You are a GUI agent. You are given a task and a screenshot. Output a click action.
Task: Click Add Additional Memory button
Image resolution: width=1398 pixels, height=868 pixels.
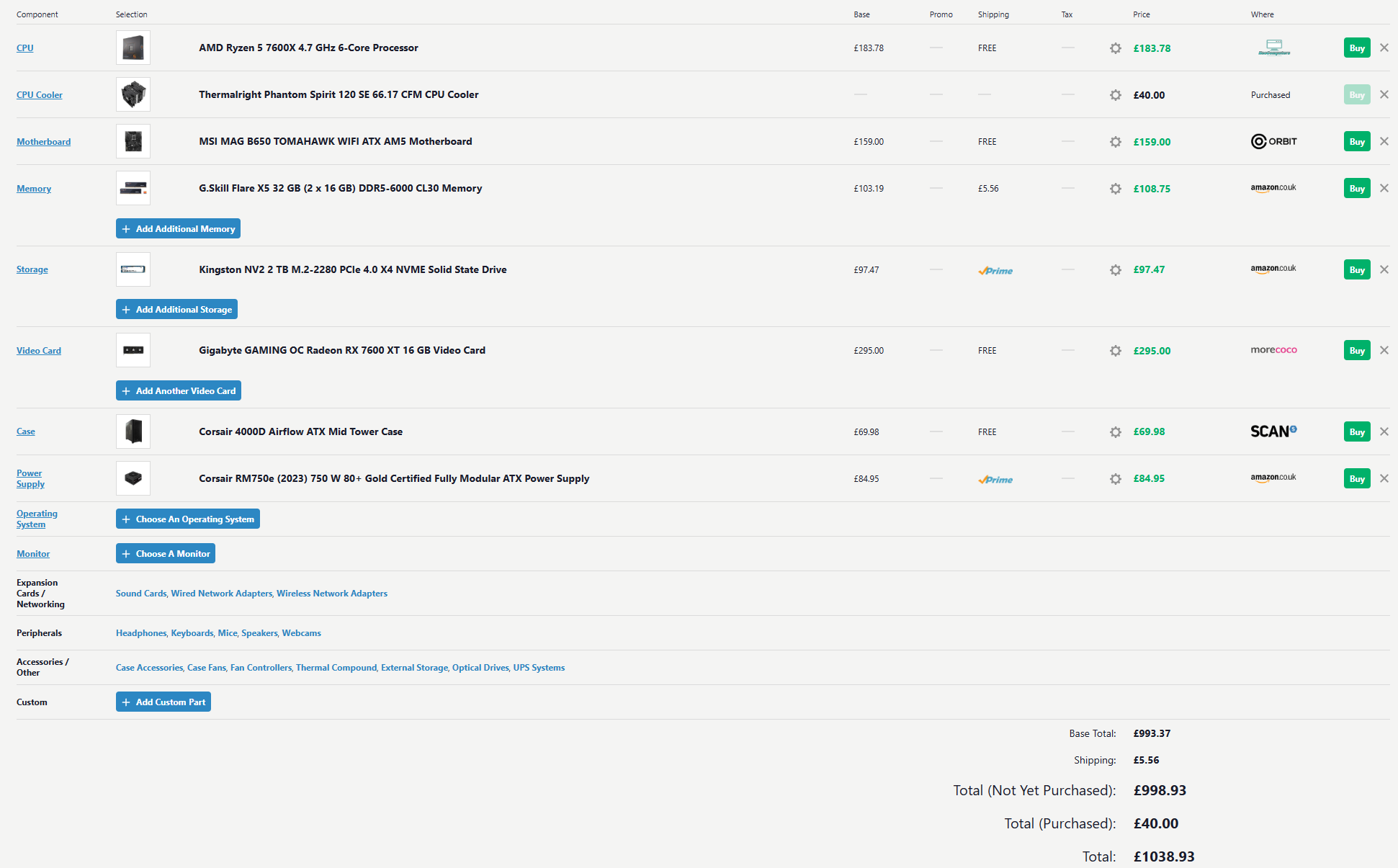pyautogui.click(x=178, y=228)
